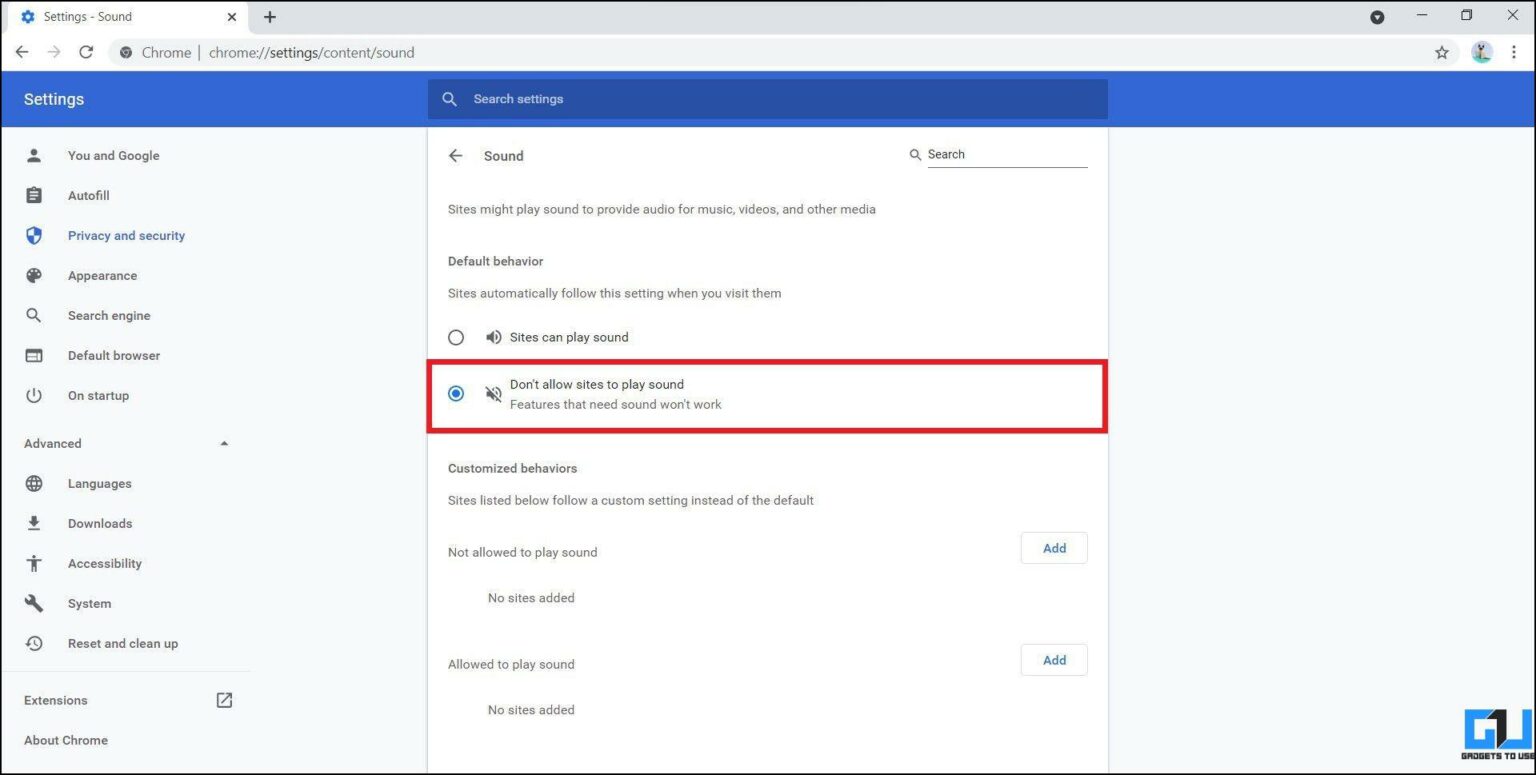The width and height of the screenshot is (1536, 775).
Task: Select the Autofill sidebar icon
Action: pyautogui.click(x=34, y=195)
